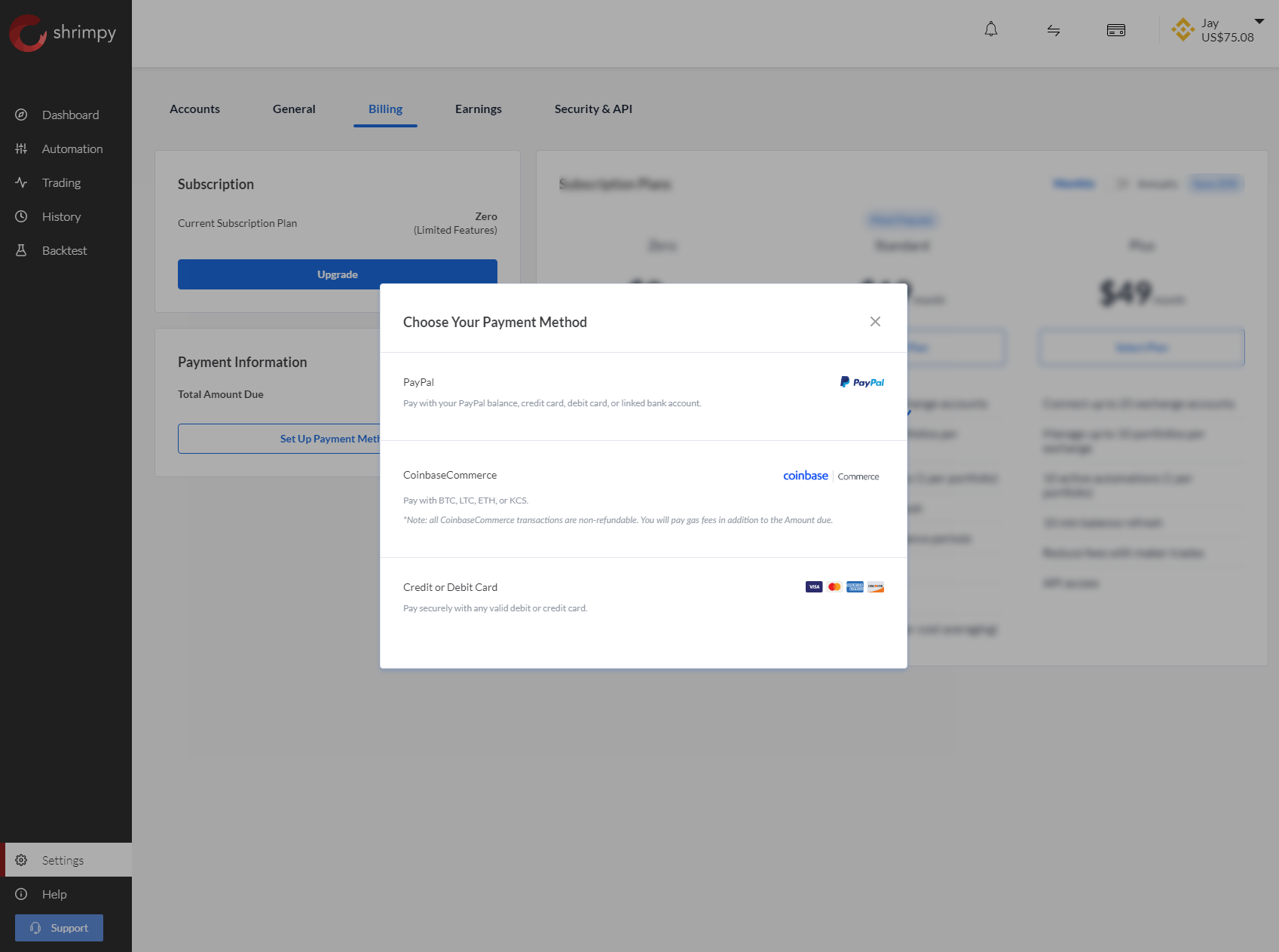Image resolution: width=1279 pixels, height=952 pixels.
Task: Select the $49 Plus plan button
Action: [x=1142, y=347]
